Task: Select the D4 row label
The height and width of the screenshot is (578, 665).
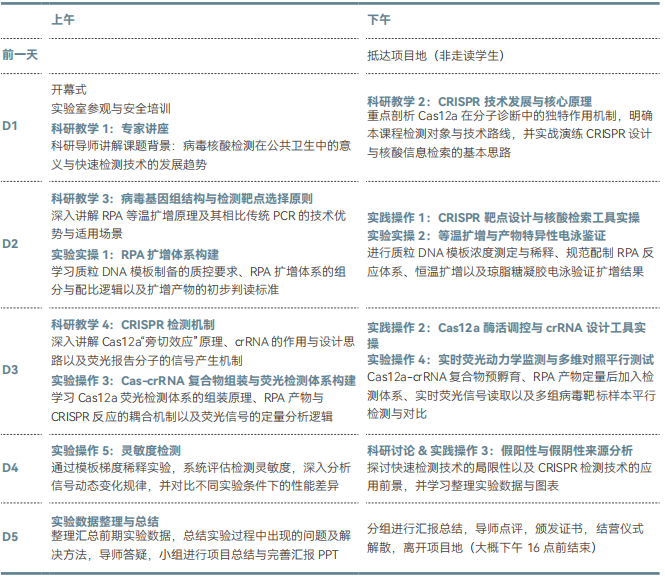Action: [10, 467]
